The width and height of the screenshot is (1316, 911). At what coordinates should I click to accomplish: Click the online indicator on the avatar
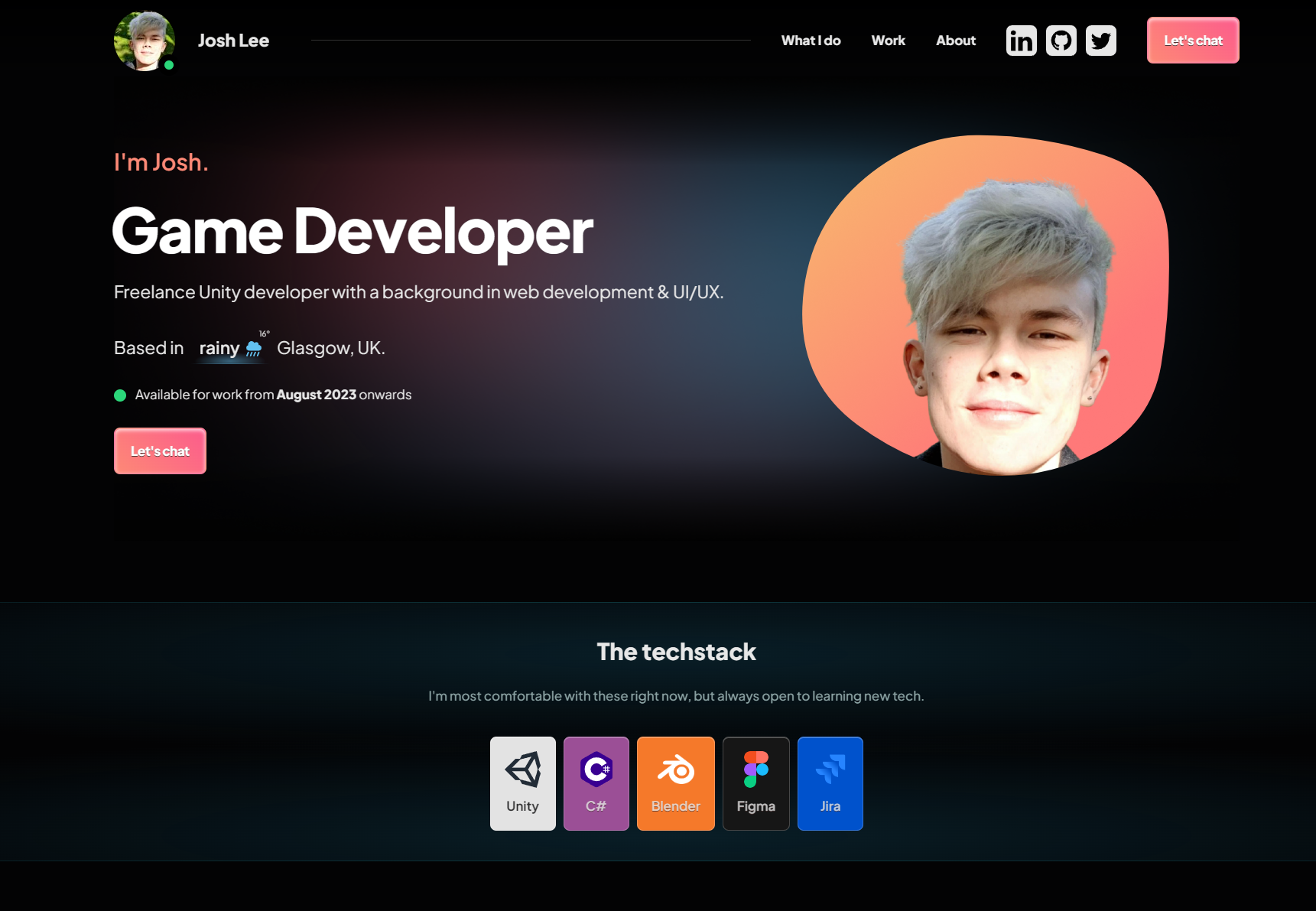click(x=167, y=67)
